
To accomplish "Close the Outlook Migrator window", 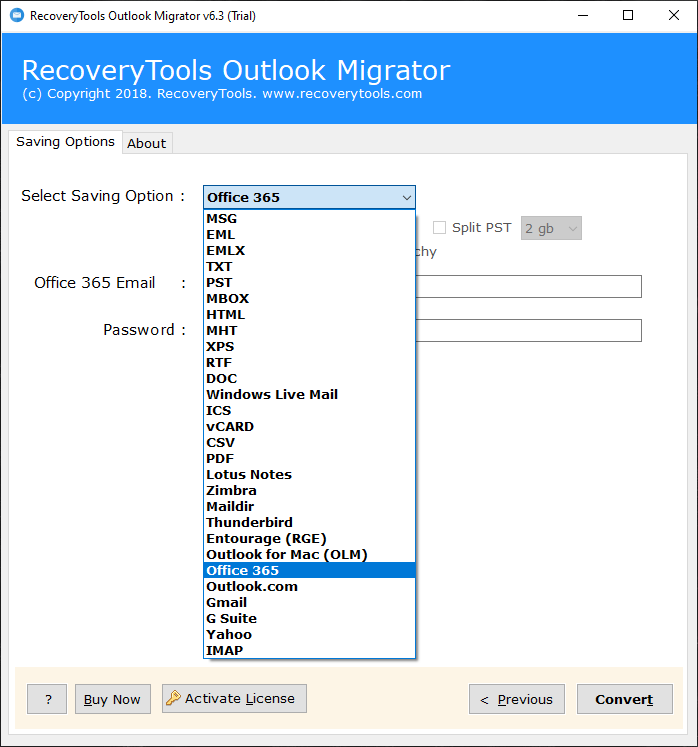I will [x=674, y=15].
